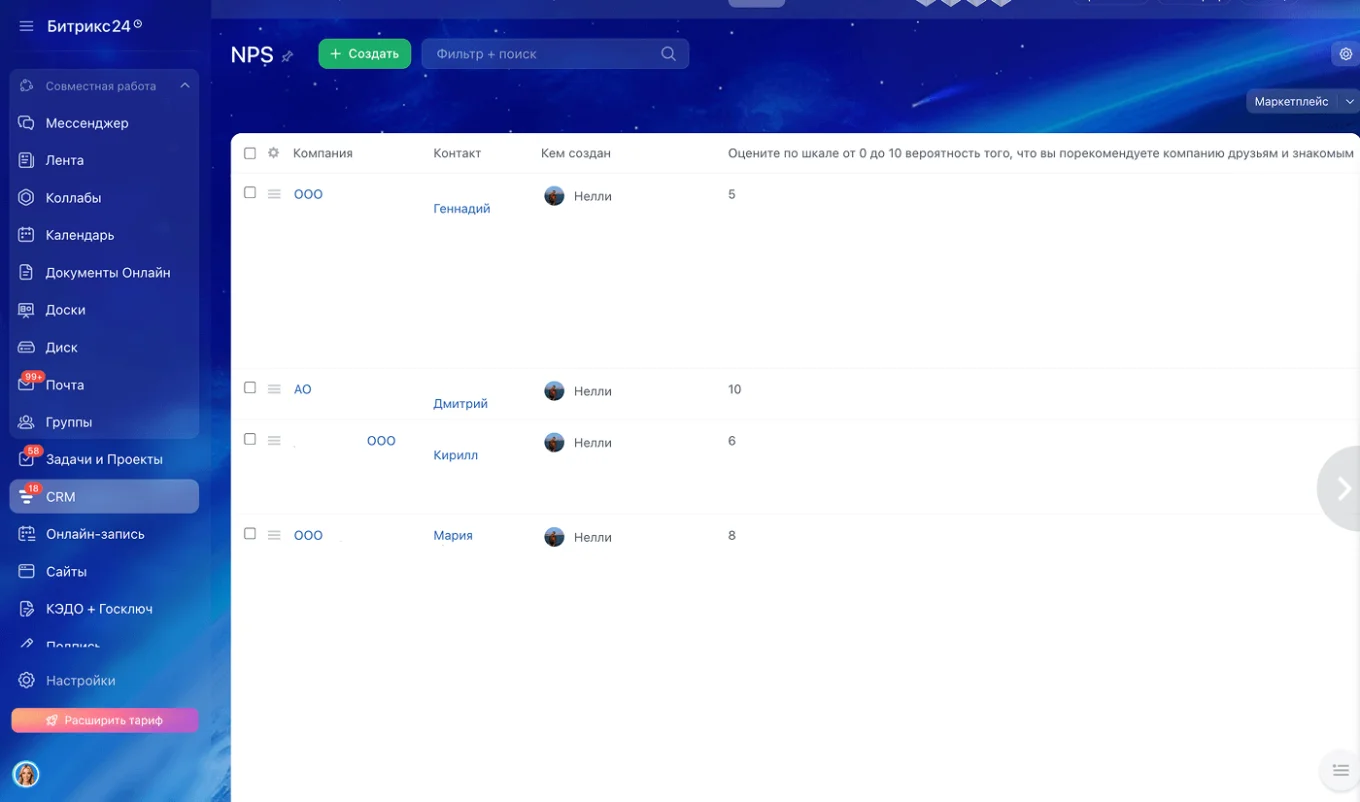Open row actions menu for Геннадий's row
The height and width of the screenshot is (802, 1360).
[x=274, y=194]
